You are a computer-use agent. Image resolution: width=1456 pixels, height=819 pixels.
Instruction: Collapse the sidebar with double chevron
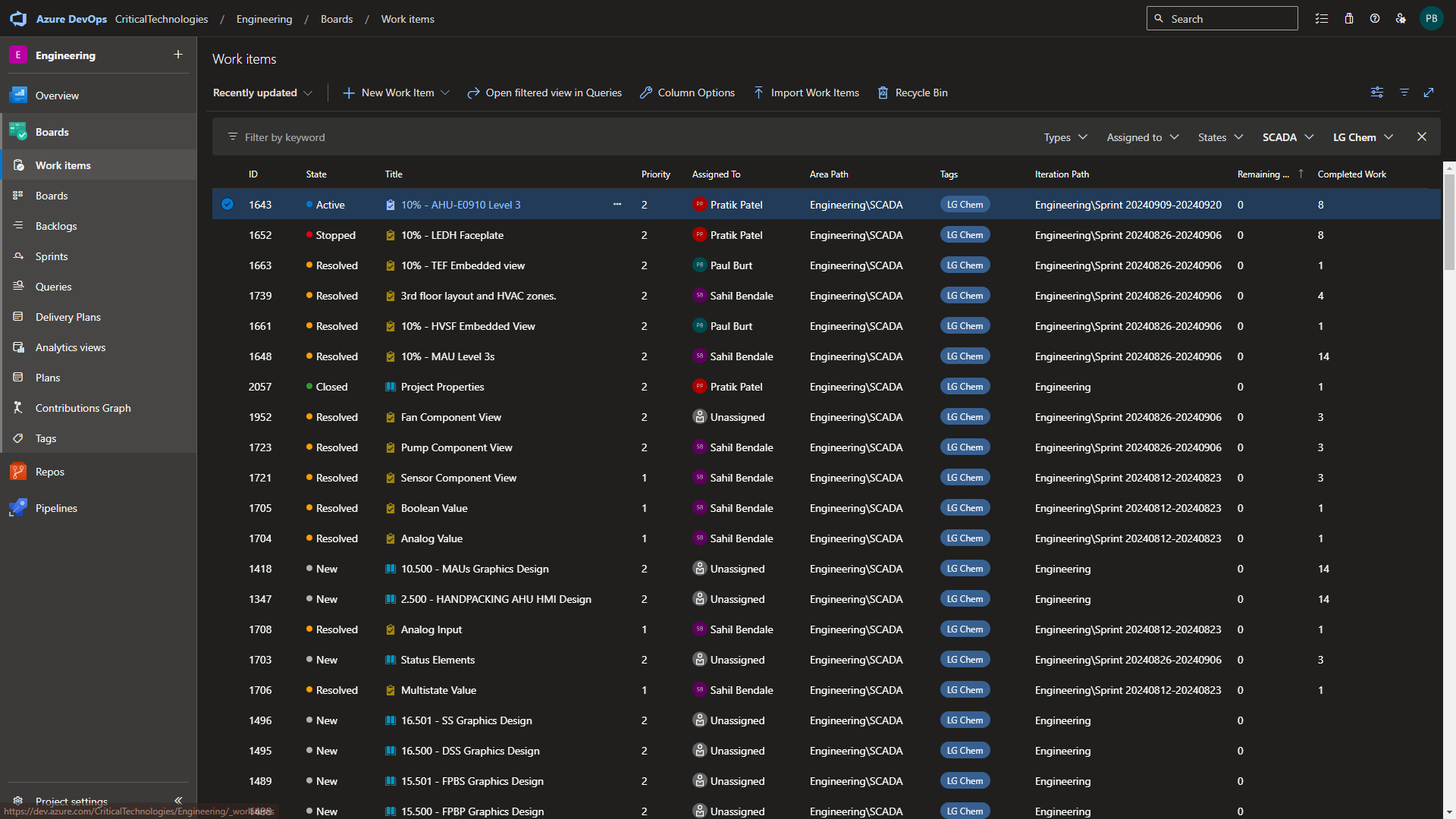coord(178,800)
